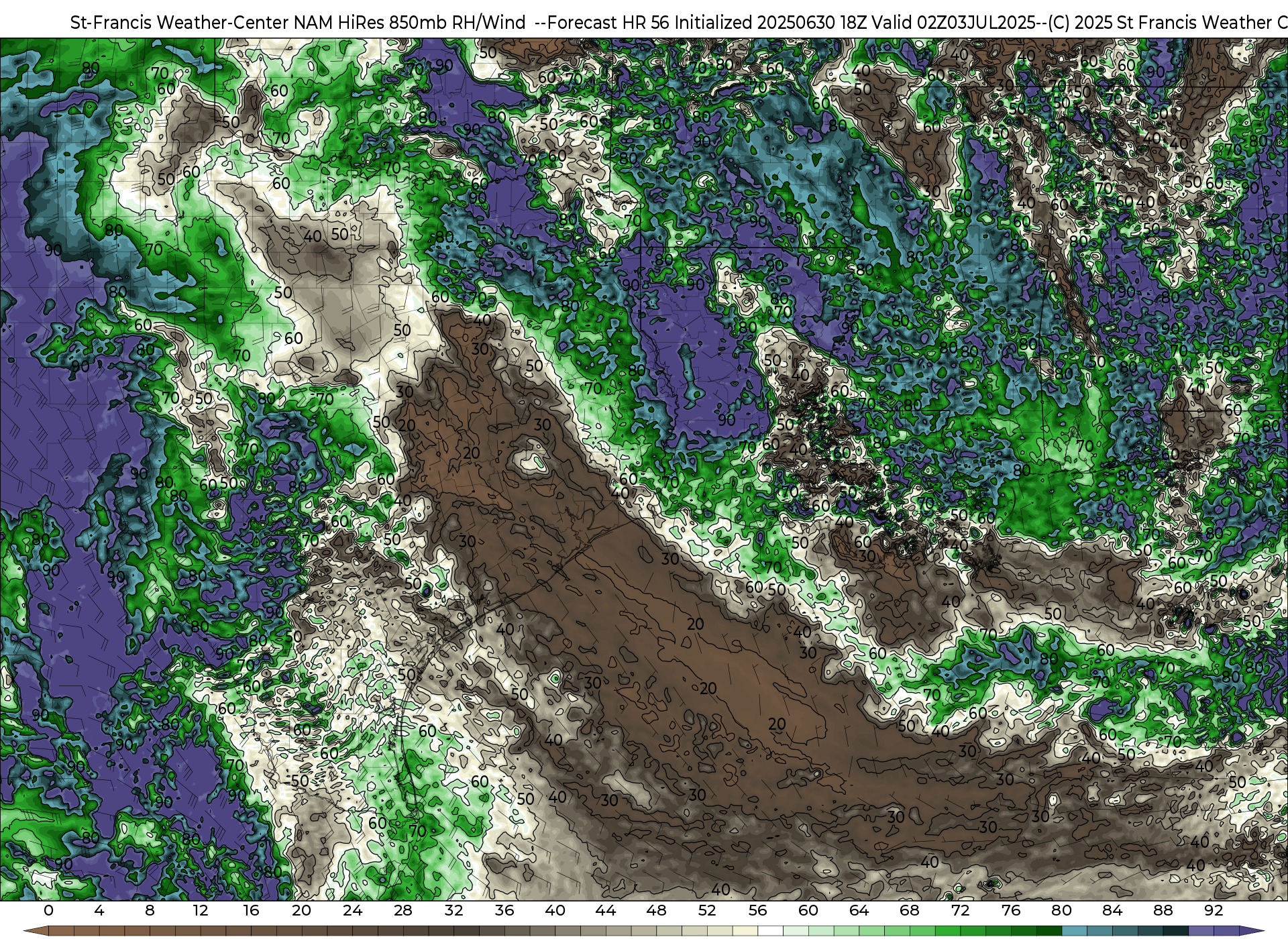Click the '28' label on the color scale
Viewport: 1288px width, 939px height.
[403, 911]
